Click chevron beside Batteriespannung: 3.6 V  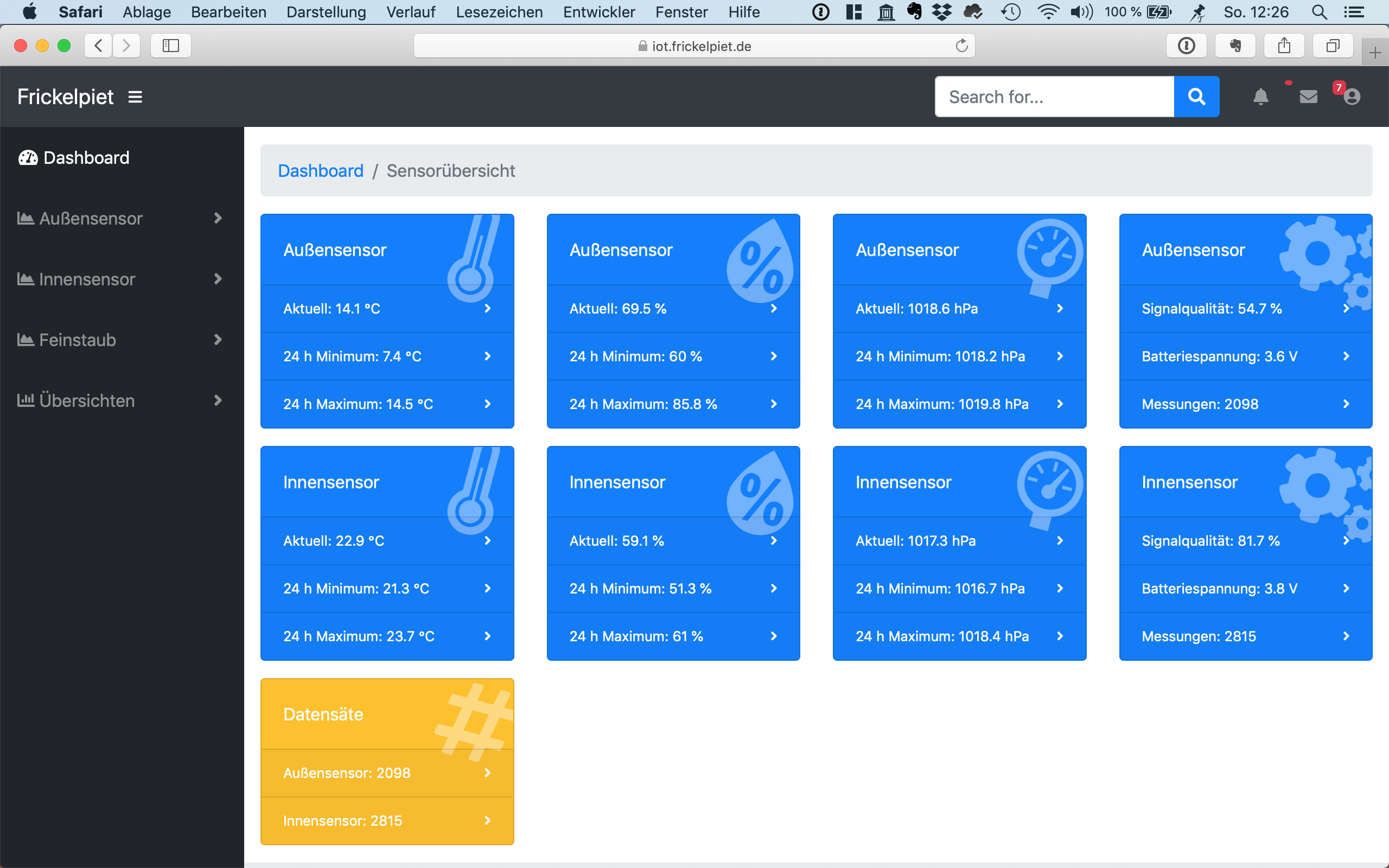[1347, 356]
